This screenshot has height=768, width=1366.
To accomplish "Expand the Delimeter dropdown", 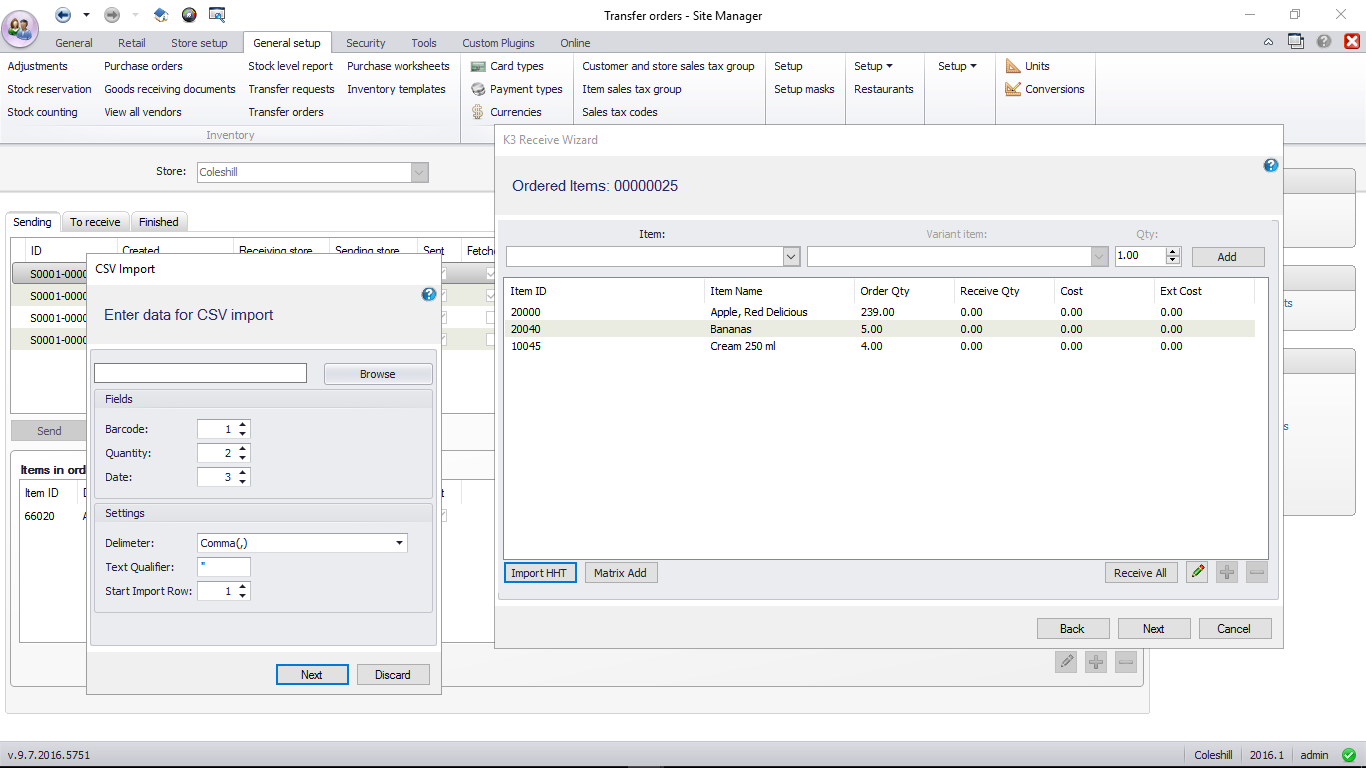I will click(x=400, y=543).
